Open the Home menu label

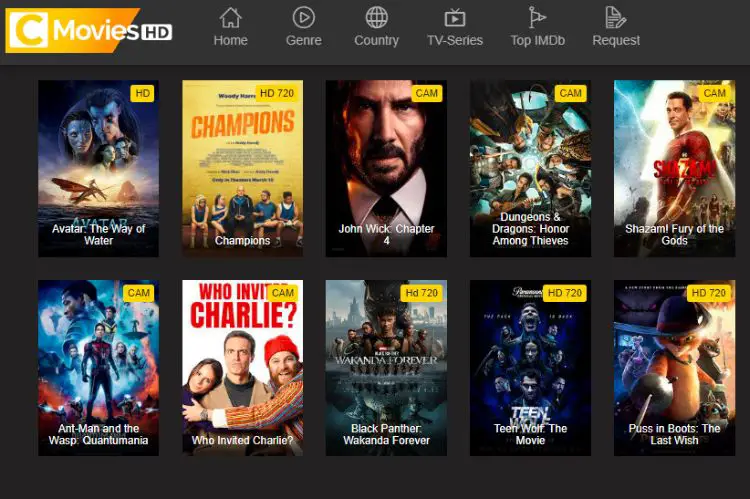click(231, 40)
